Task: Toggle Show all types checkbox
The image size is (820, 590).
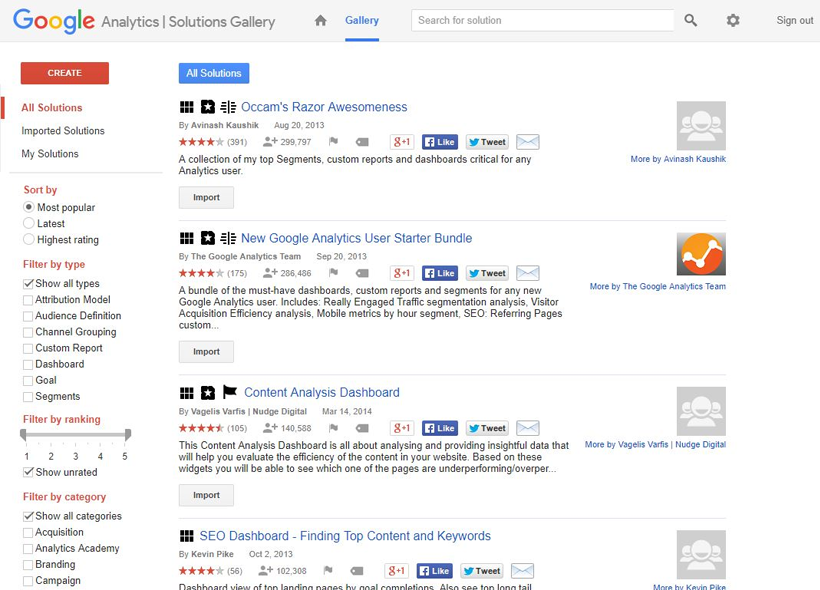Action: pos(28,283)
